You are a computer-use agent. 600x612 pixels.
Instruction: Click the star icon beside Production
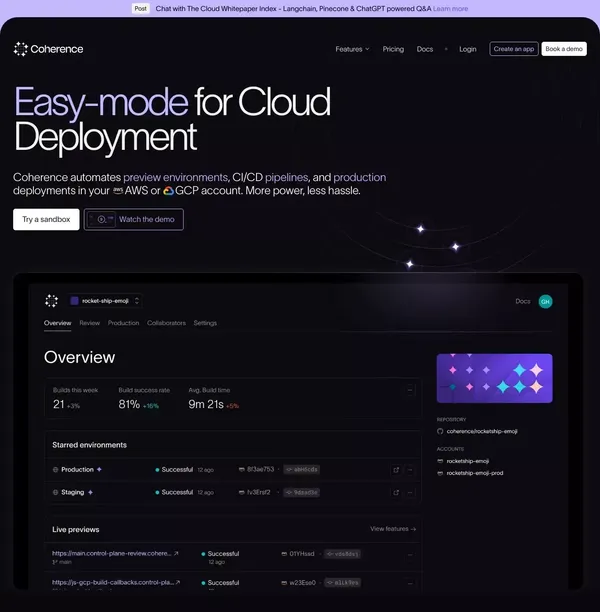click(99, 469)
